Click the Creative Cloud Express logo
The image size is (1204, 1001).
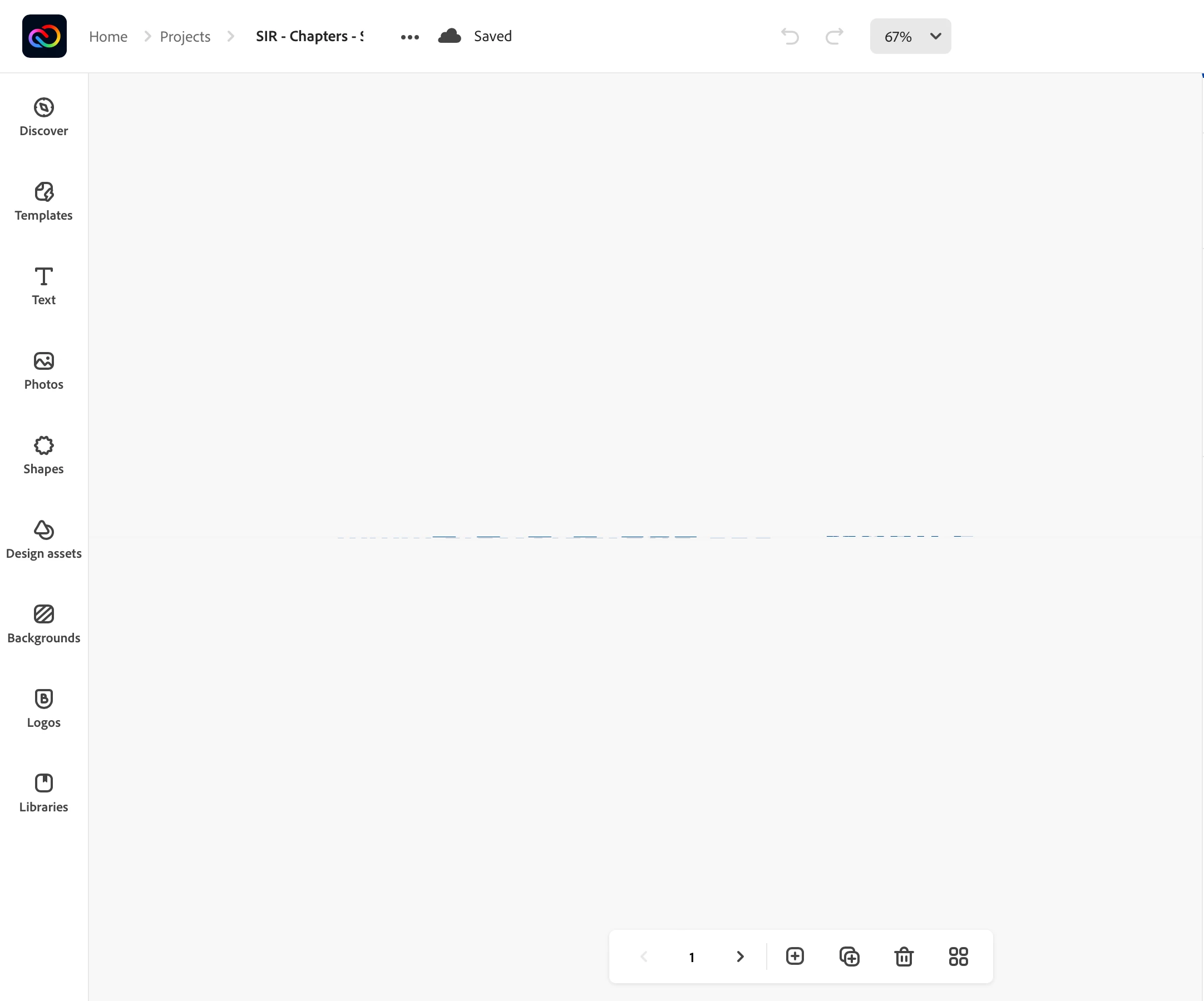point(44,36)
